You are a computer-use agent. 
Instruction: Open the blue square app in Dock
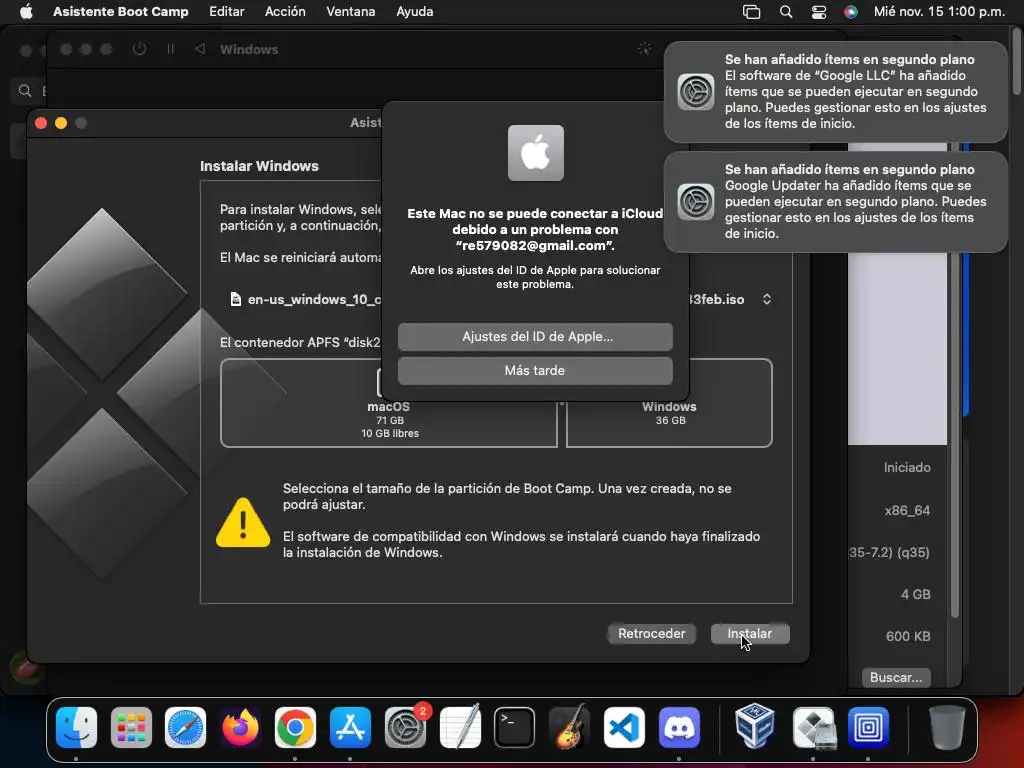868,727
